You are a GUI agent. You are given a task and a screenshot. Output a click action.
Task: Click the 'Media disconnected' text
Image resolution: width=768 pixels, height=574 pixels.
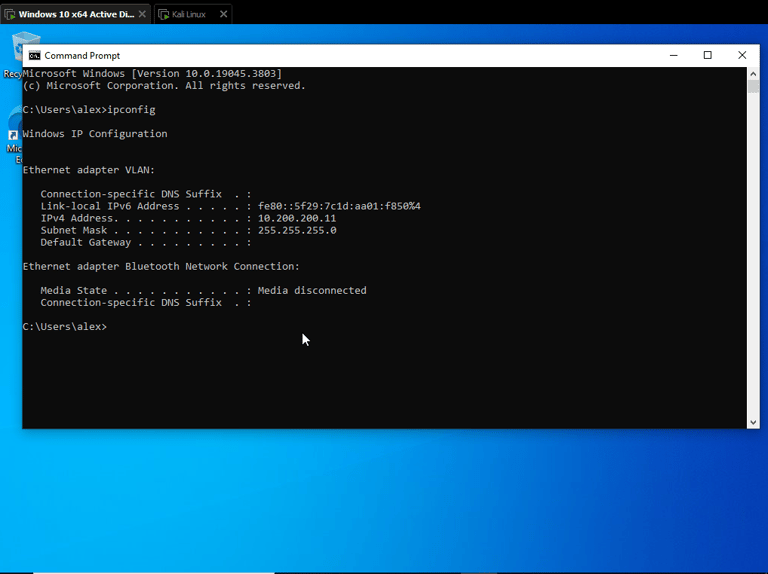pyautogui.click(x=312, y=290)
